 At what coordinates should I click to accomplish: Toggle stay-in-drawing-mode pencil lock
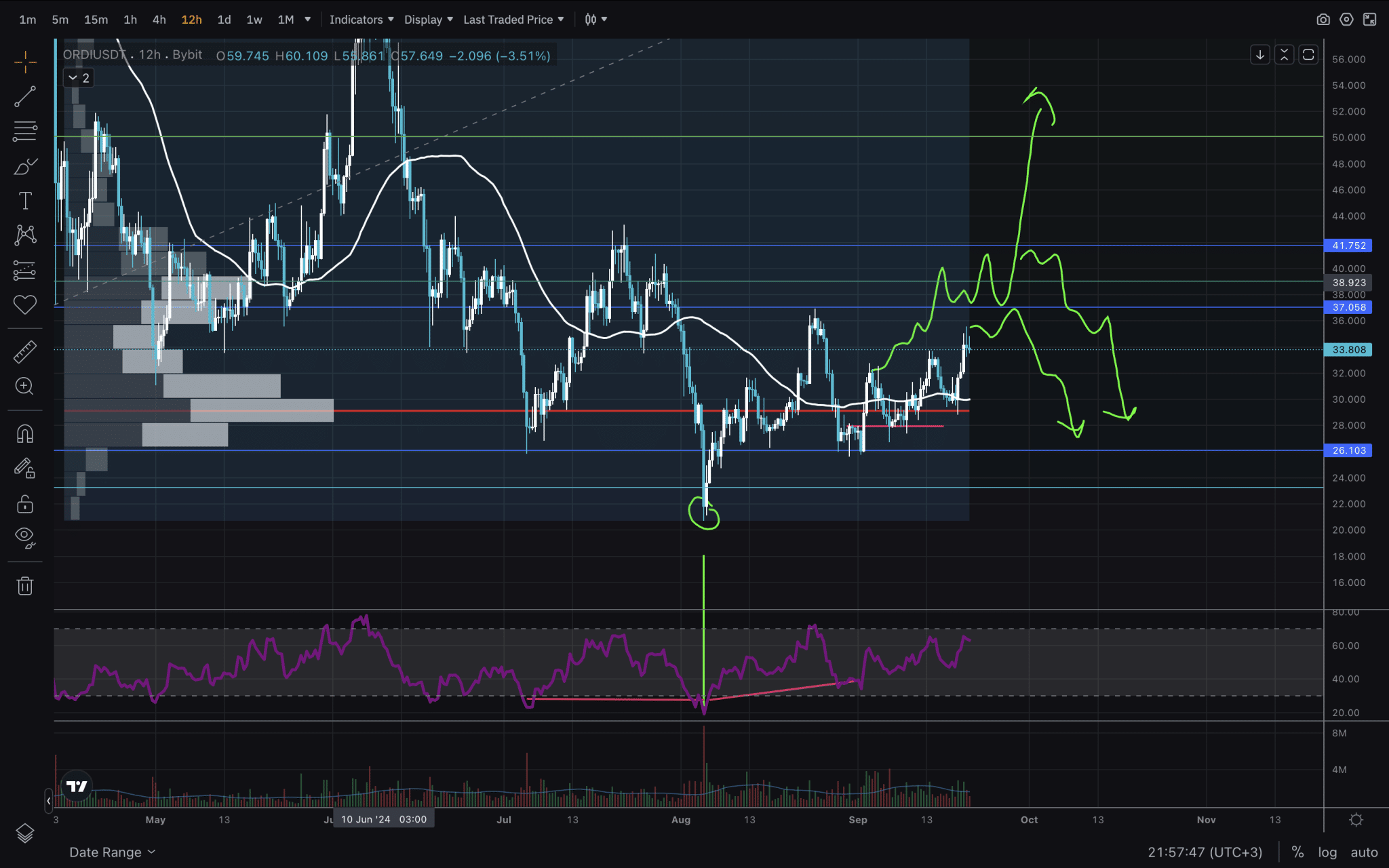tap(25, 469)
